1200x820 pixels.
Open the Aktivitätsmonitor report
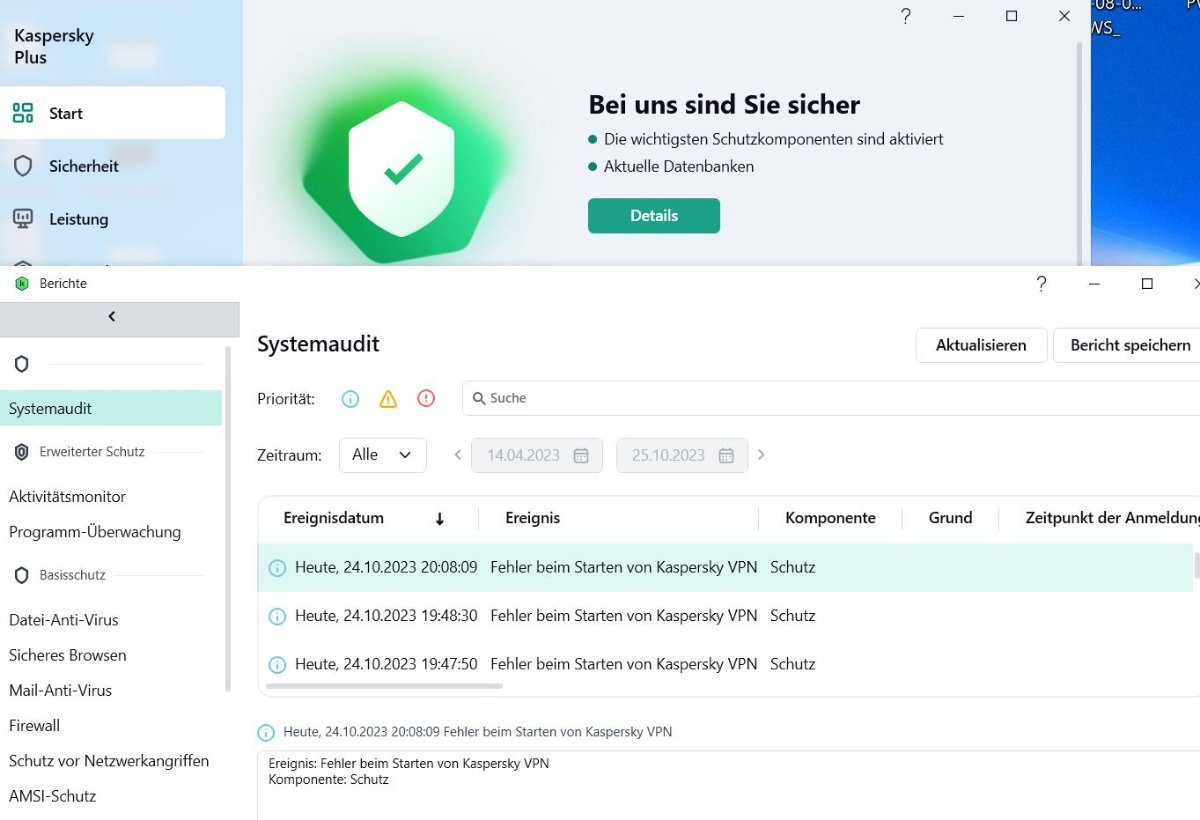pos(67,496)
